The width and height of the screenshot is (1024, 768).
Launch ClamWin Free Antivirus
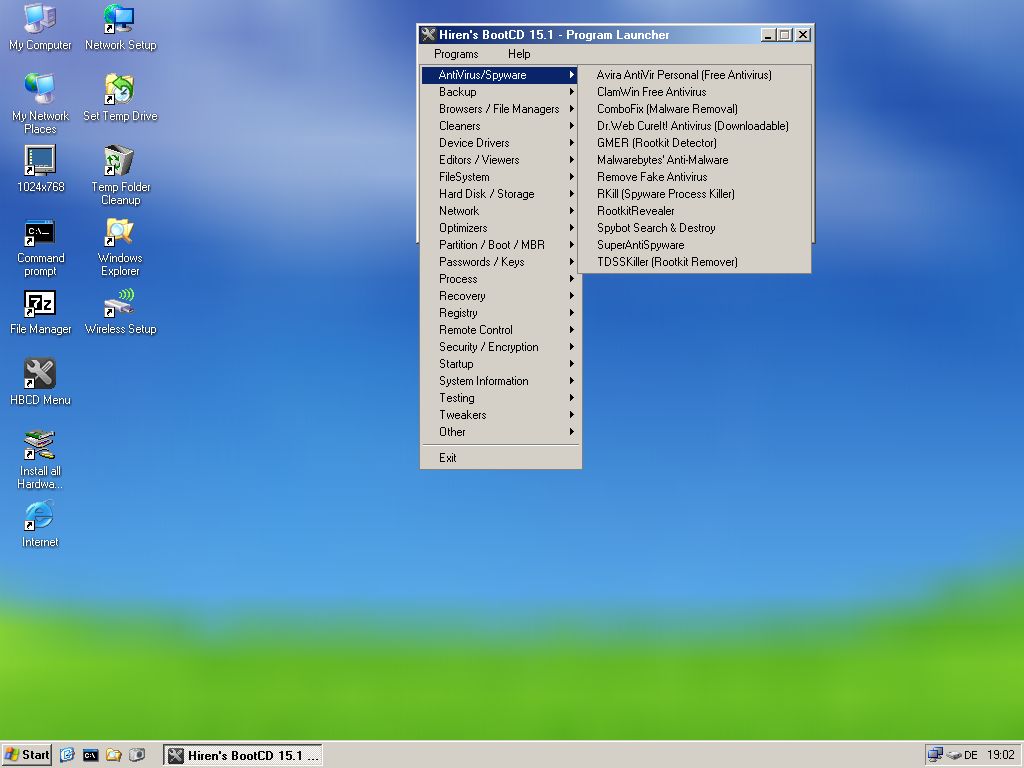[x=694, y=92]
